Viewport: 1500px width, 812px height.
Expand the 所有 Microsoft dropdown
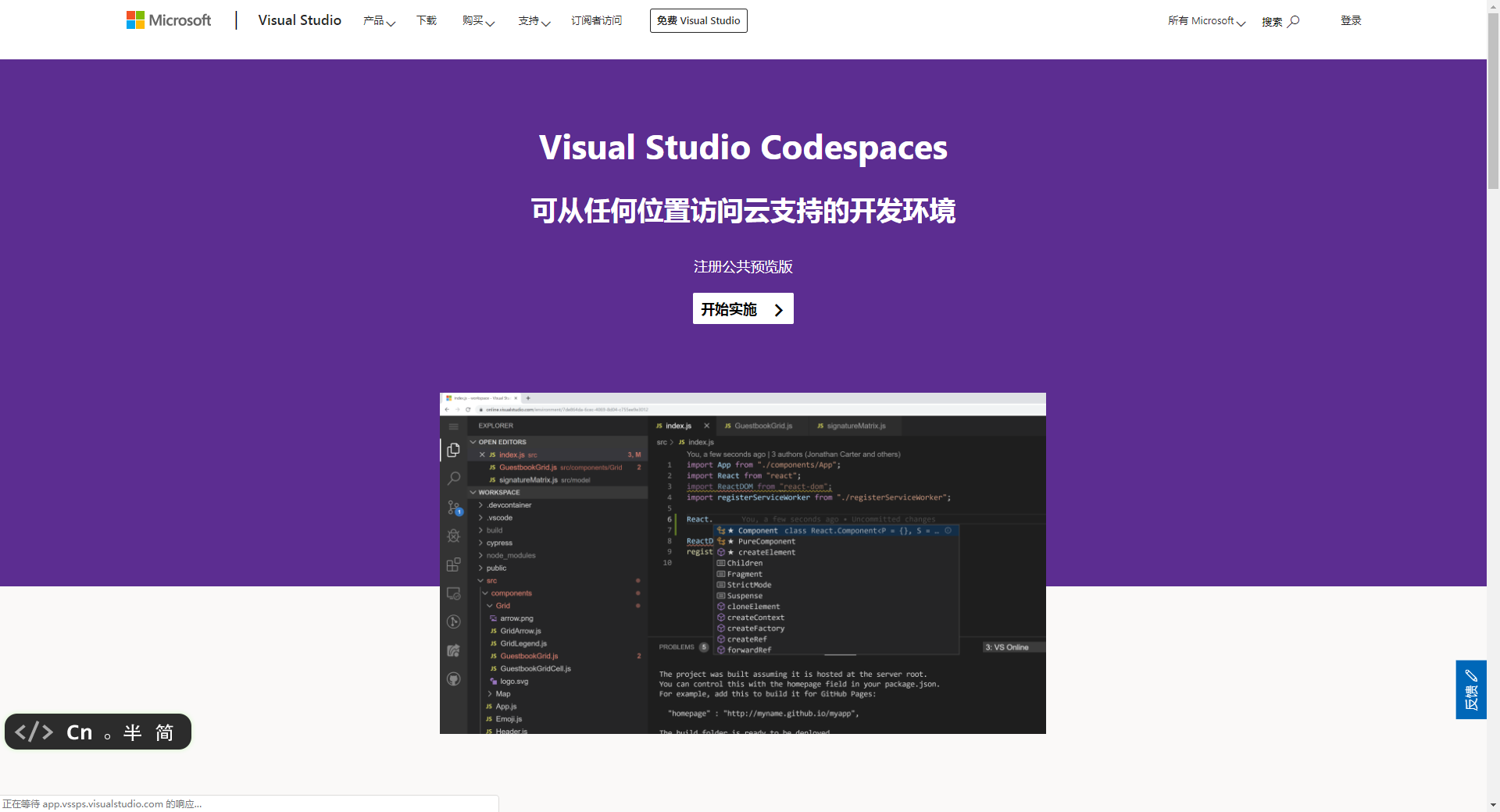click(1206, 21)
